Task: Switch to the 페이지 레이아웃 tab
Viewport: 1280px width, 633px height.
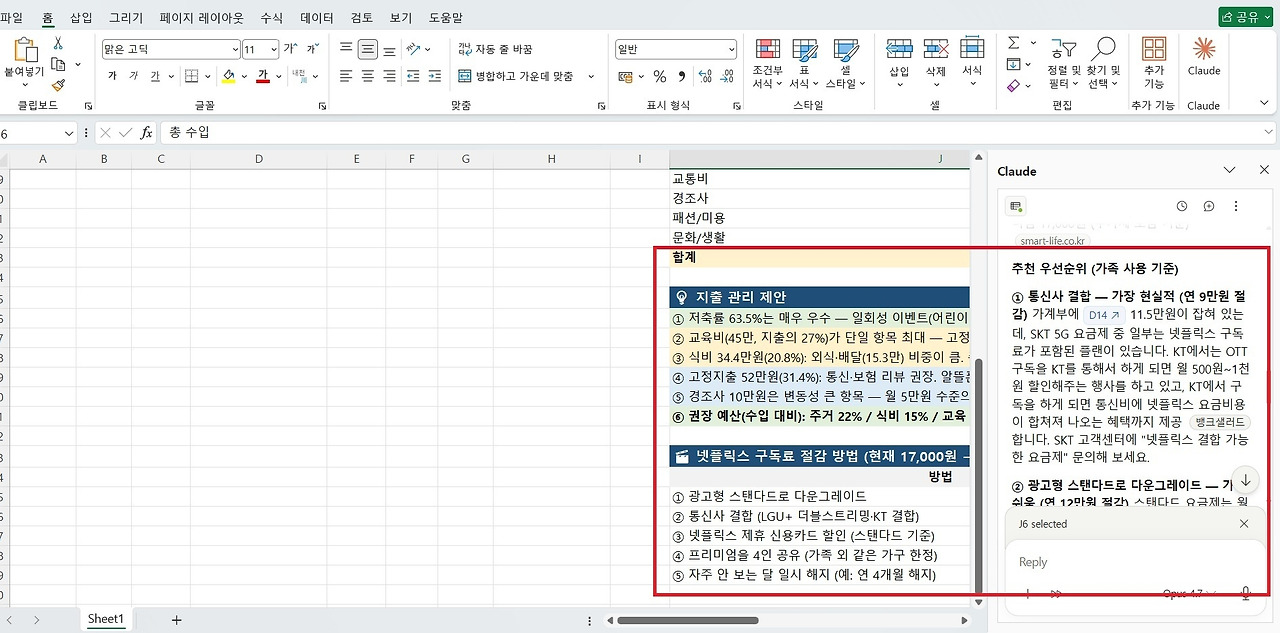Action: click(201, 18)
